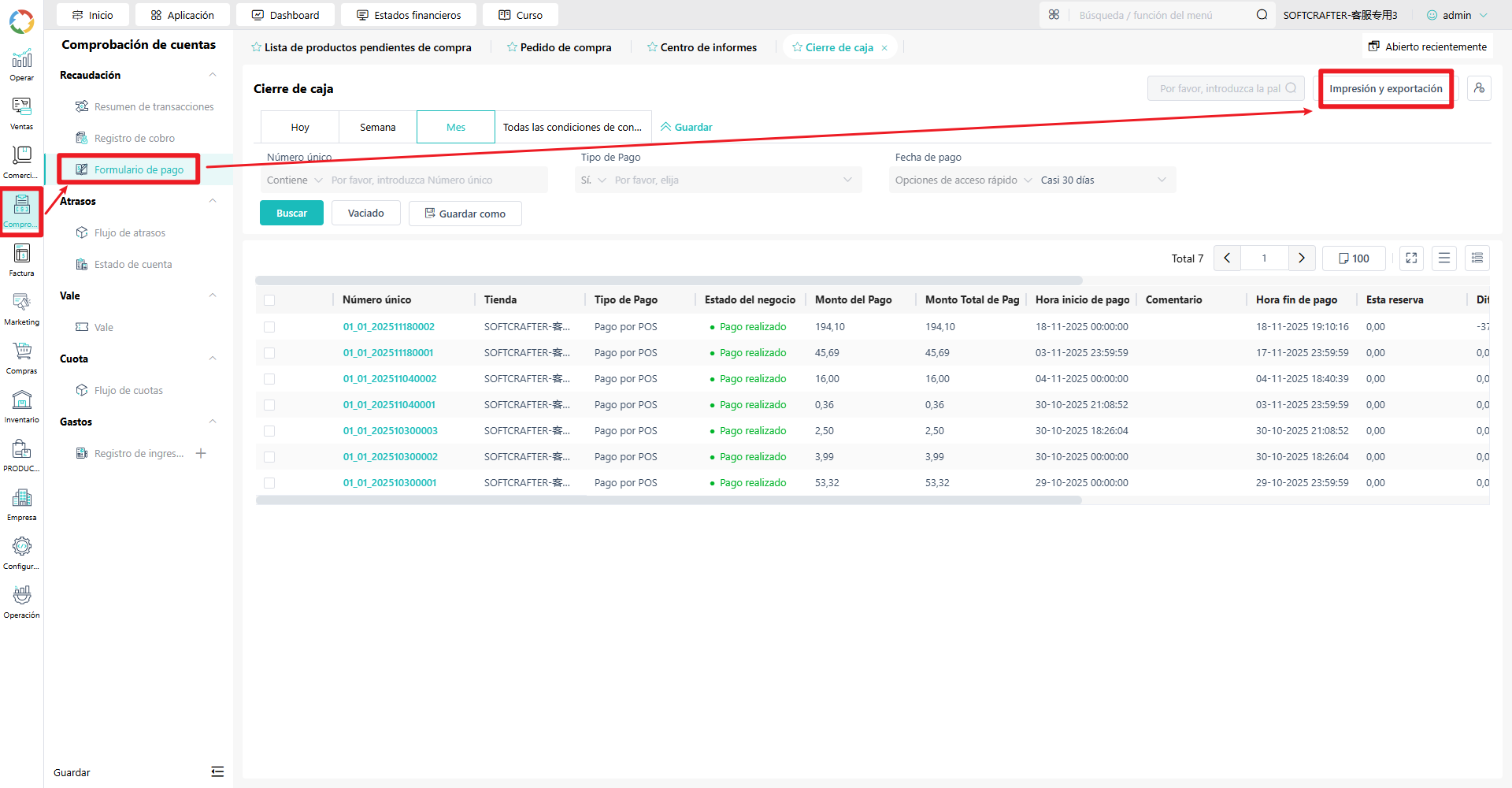Collapse the Recaudación menu section
This screenshot has height=788, width=1512.
click(x=212, y=75)
